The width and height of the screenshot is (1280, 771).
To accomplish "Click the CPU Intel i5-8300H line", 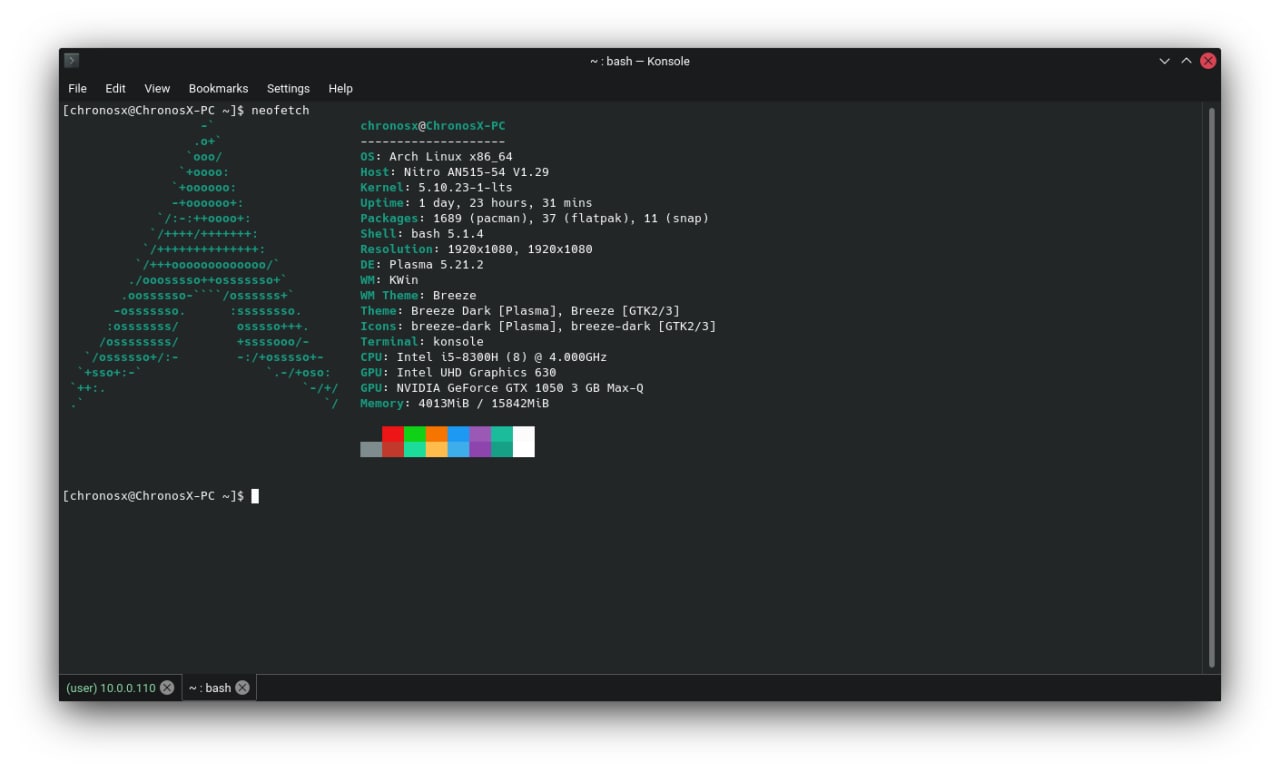I will coord(483,357).
